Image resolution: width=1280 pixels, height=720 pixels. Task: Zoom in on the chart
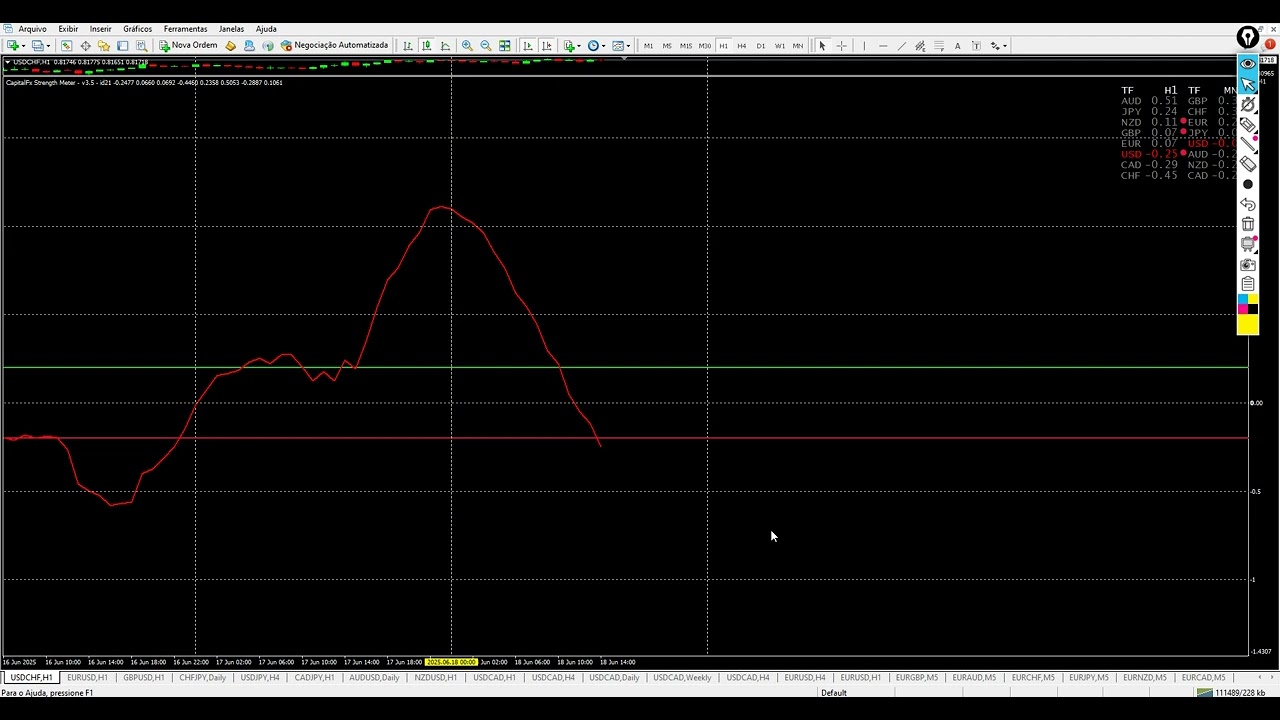[467, 45]
